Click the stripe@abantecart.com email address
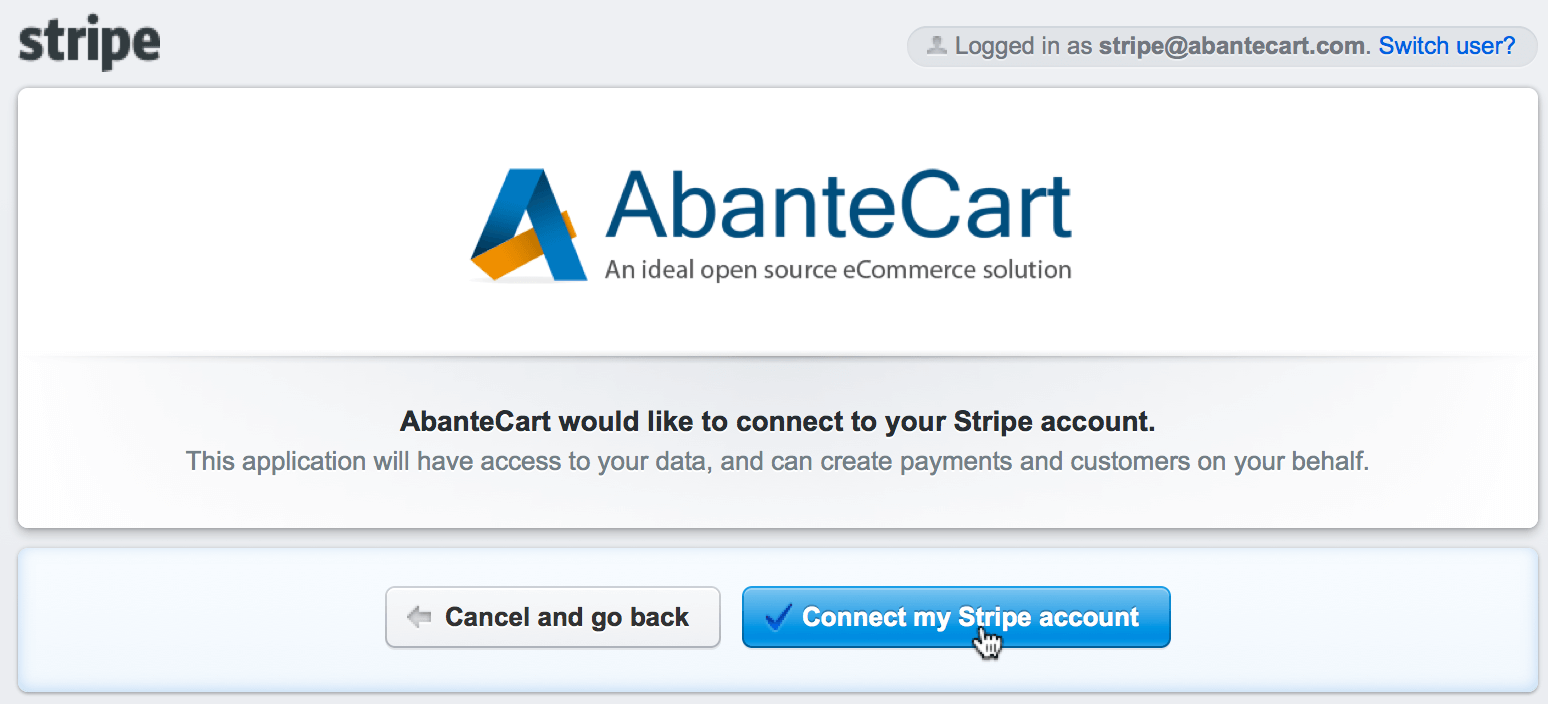 1231,46
